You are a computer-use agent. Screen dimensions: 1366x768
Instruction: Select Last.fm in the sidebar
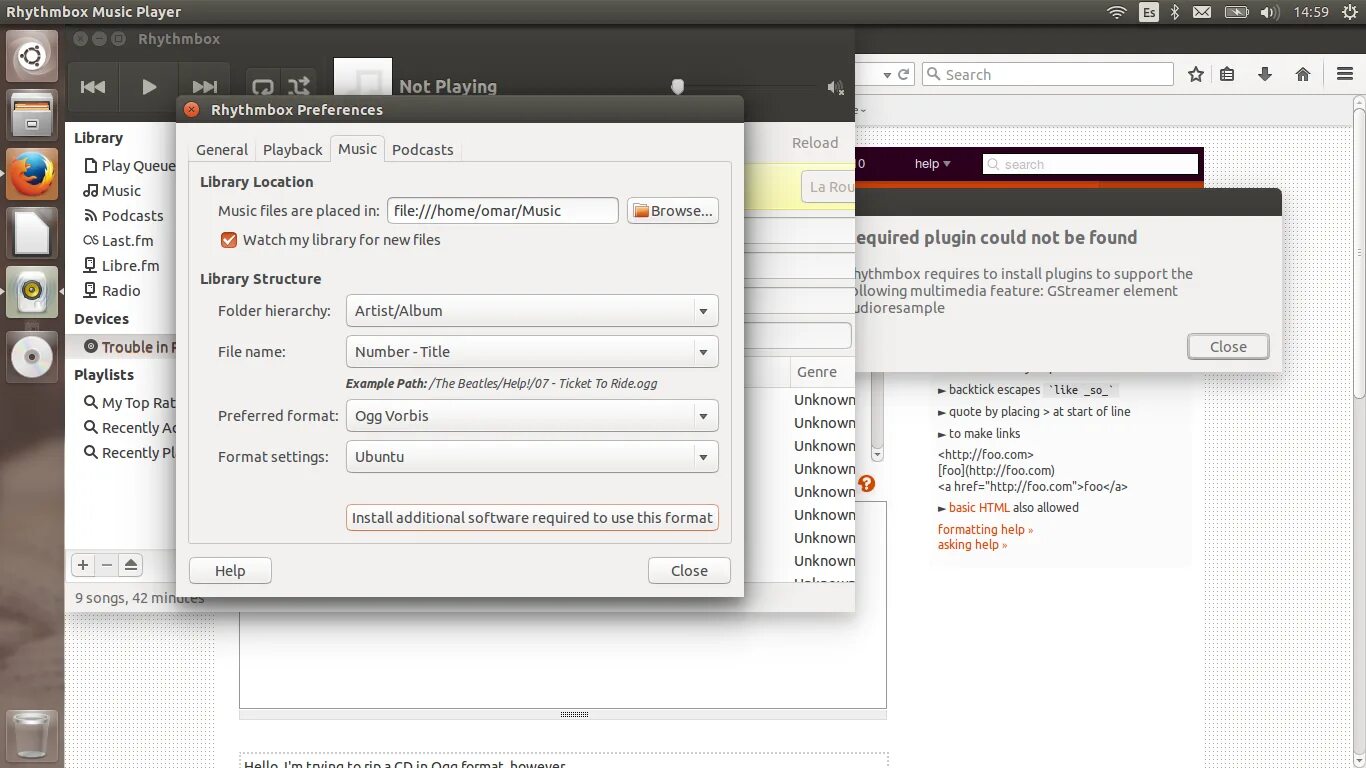pos(118,241)
